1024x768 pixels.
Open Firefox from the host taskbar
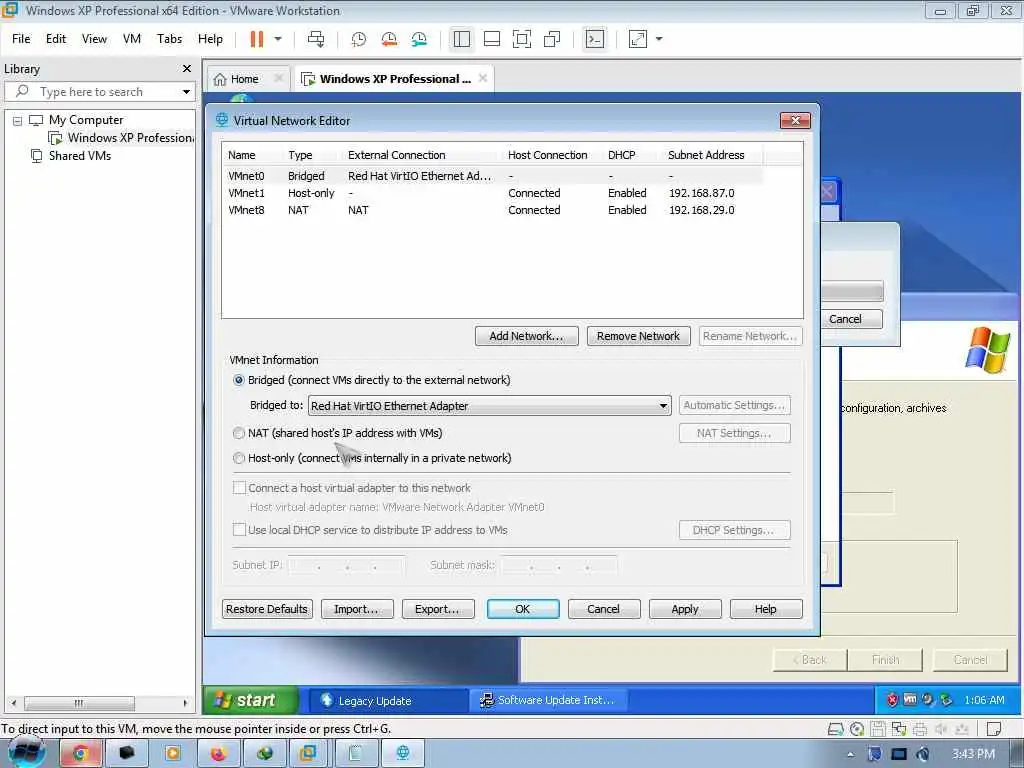tap(218, 754)
